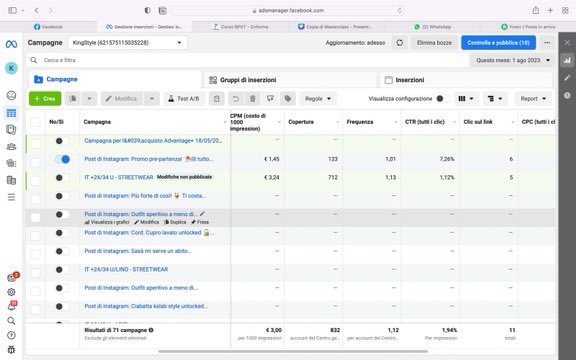Click the green Crea button
The width and height of the screenshot is (576, 360).
click(x=45, y=98)
